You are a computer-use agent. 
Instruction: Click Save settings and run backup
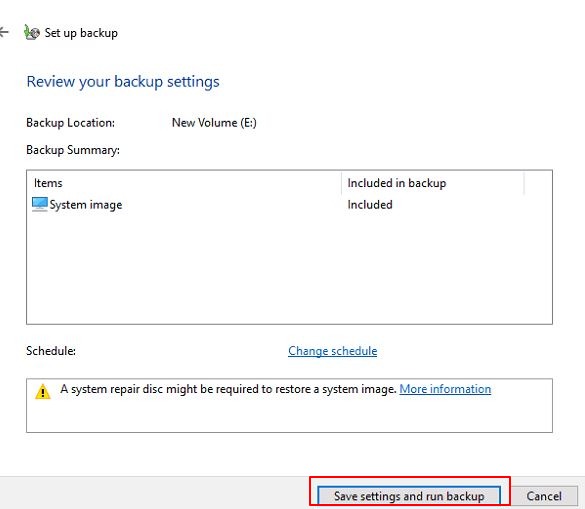click(x=409, y=496)
